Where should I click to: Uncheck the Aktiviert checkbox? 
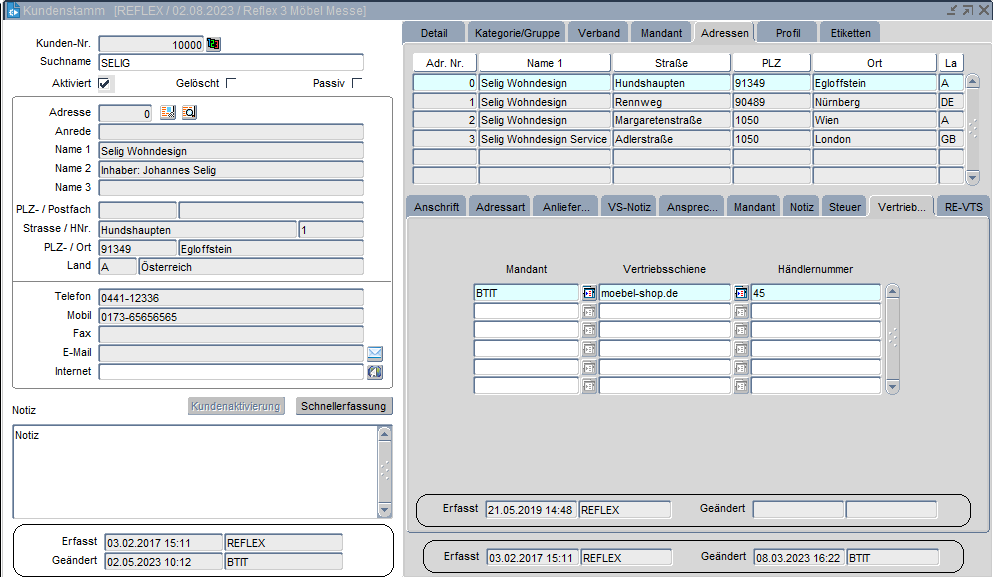[104, 83]
